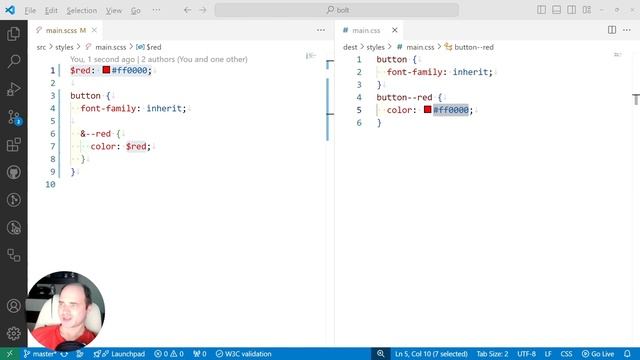
Task: Open the Search view in activity bar
Action: point(13,62)
